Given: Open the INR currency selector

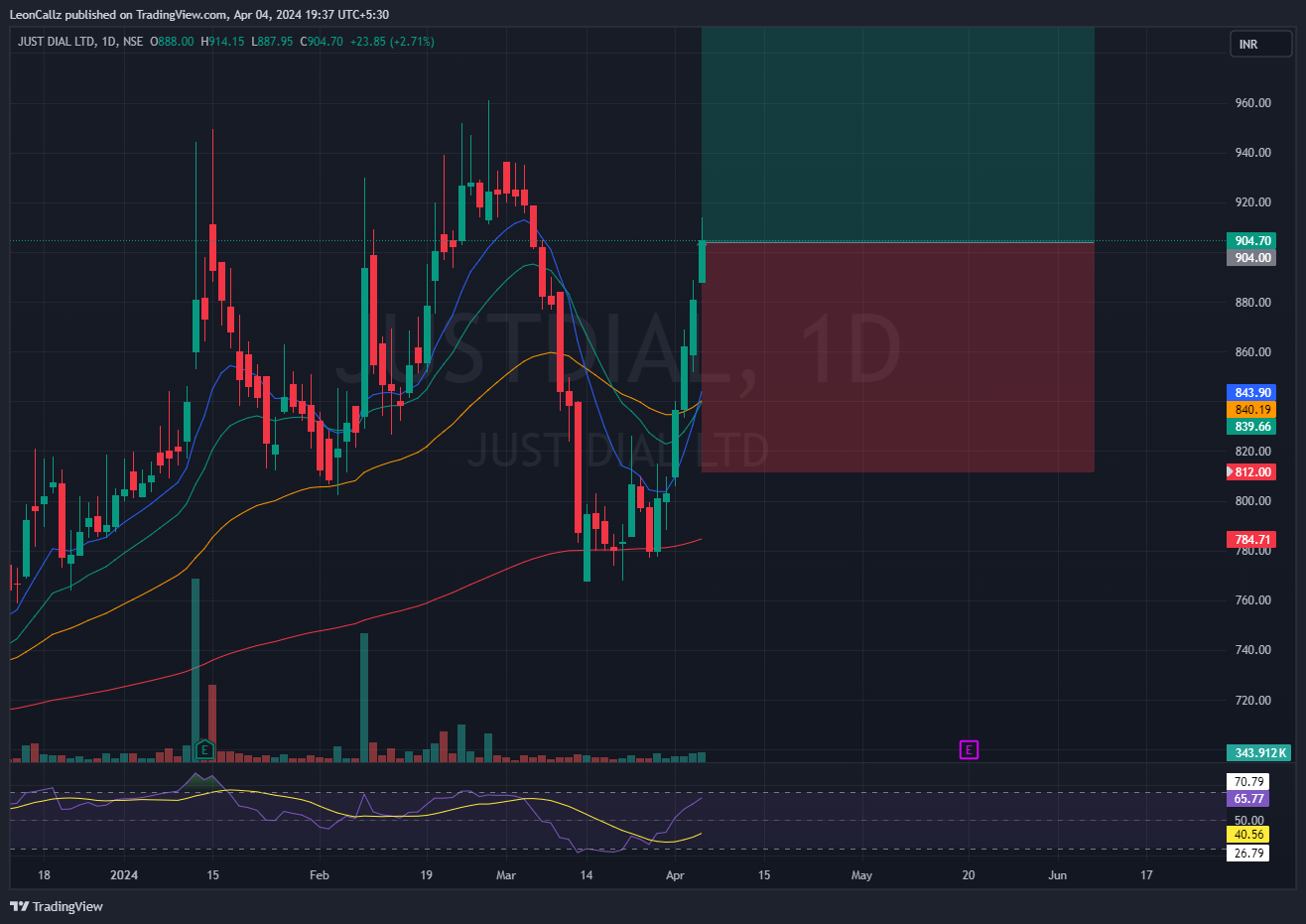Looking at the screenshot, I should pos(1260,45).
